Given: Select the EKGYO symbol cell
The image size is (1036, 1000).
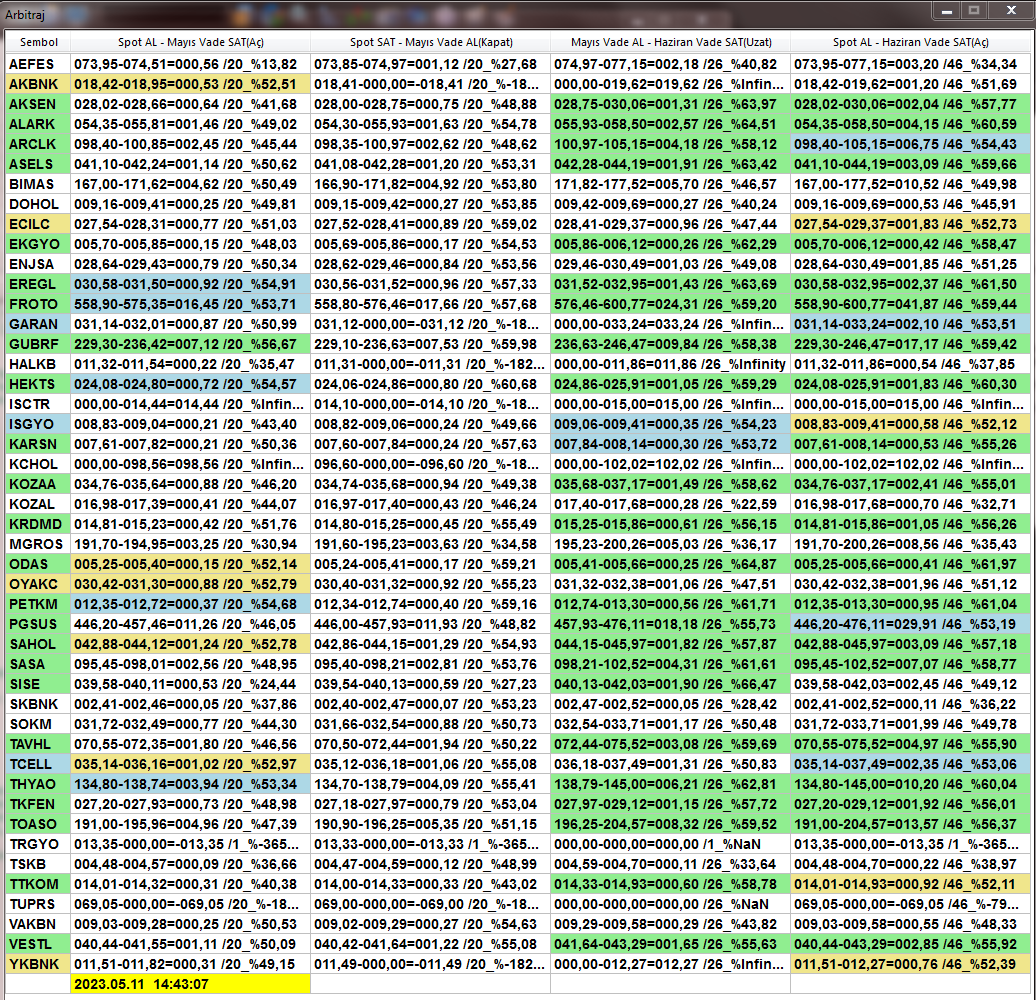Looking at the screenshot, I should (38, 244).
